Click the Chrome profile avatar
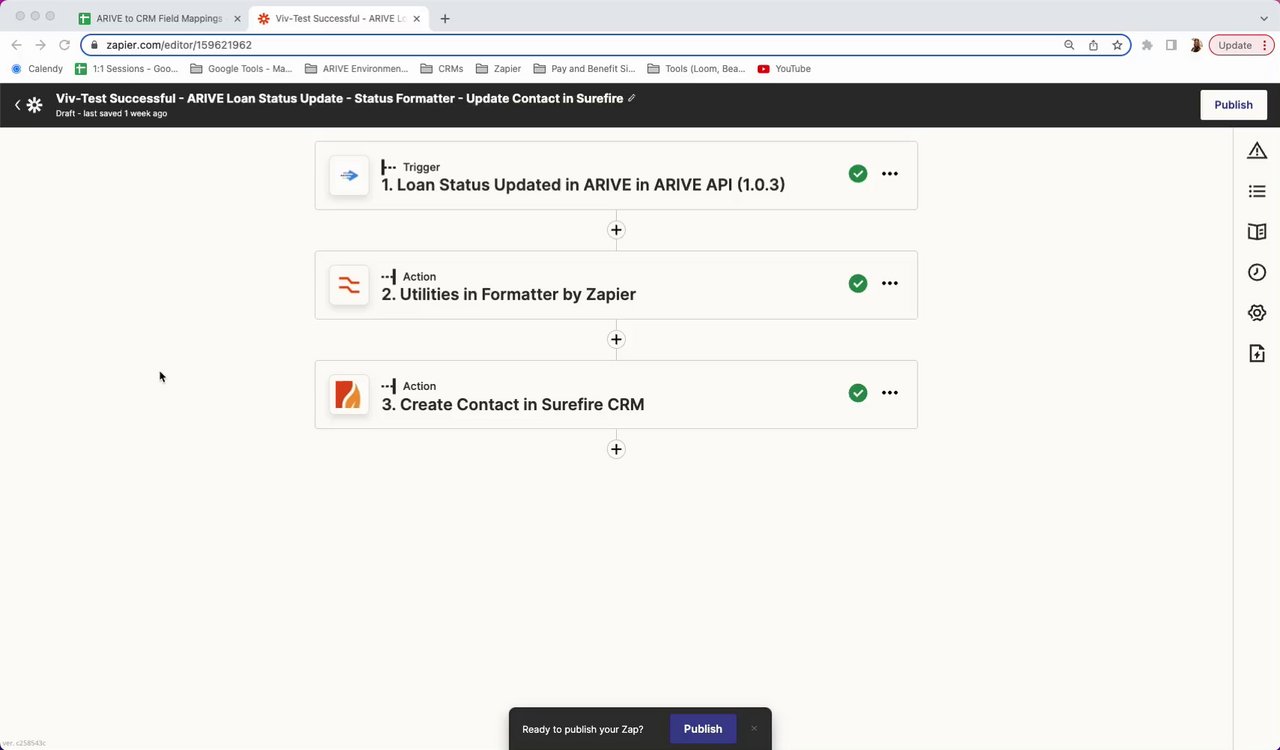 1196,45
